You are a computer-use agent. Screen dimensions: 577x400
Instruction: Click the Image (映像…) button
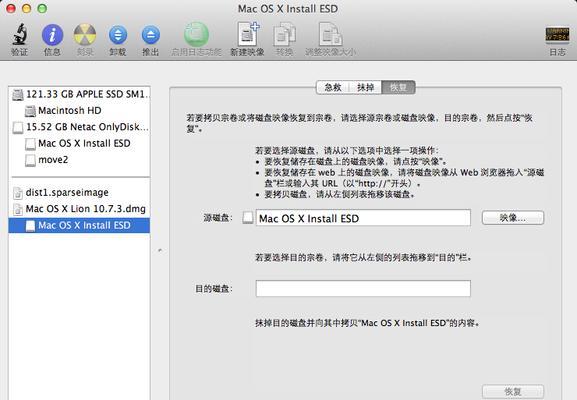(x=513, y=218)
